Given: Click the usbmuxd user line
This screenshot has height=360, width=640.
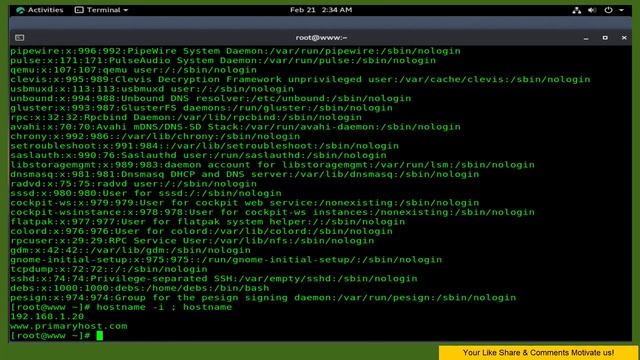Looking at the screenshot, I should point(152,89).
